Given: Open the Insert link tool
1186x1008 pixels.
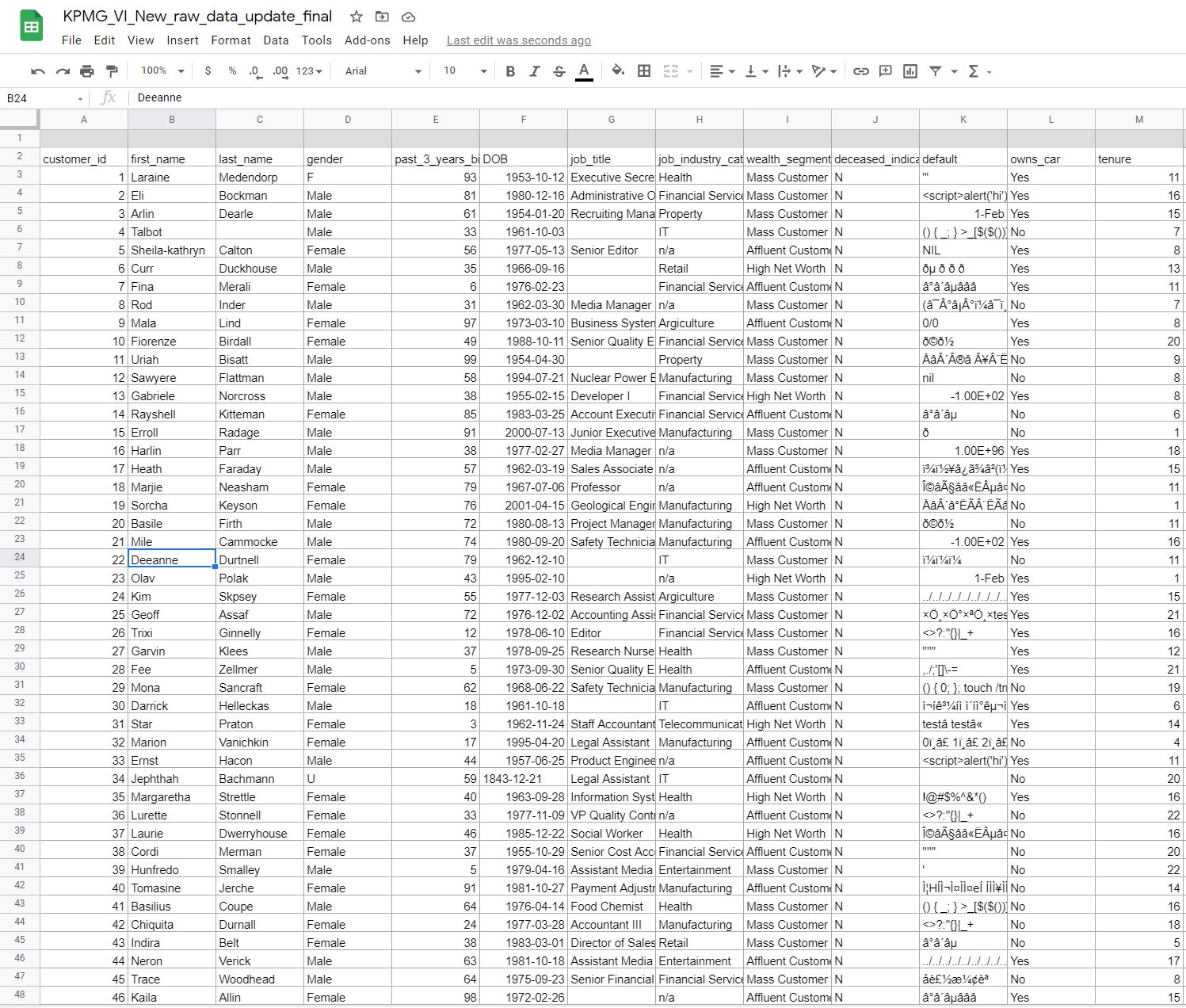Looking at the screenshot, I should (862, 71).
